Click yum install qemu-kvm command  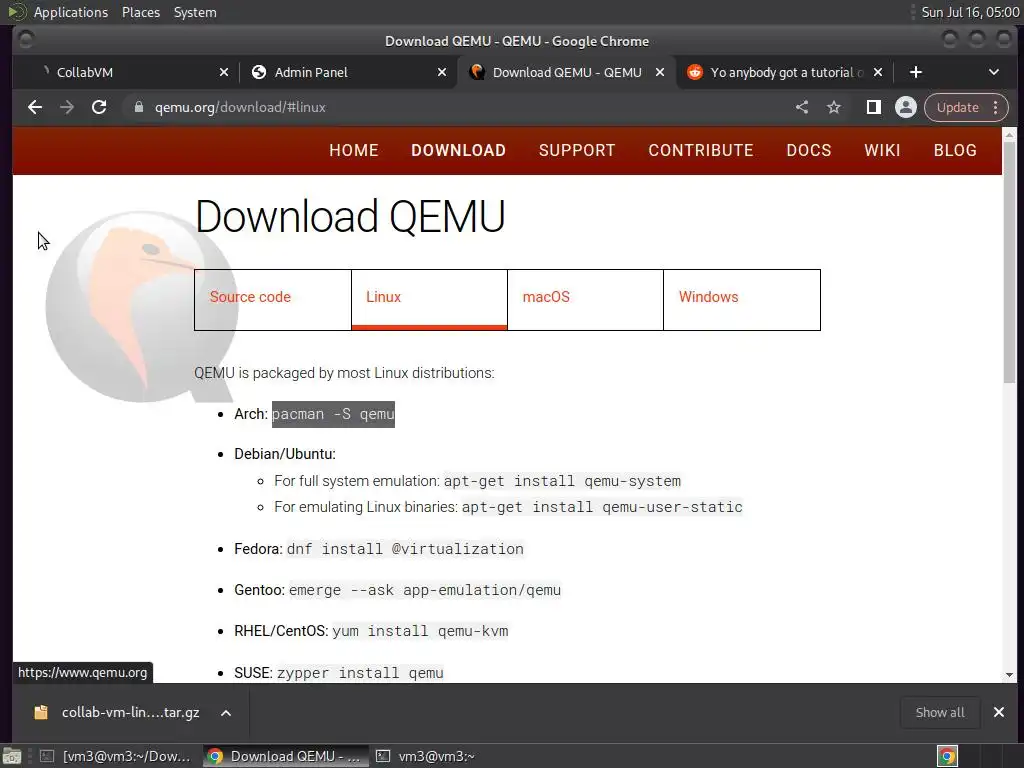(420, 632)
